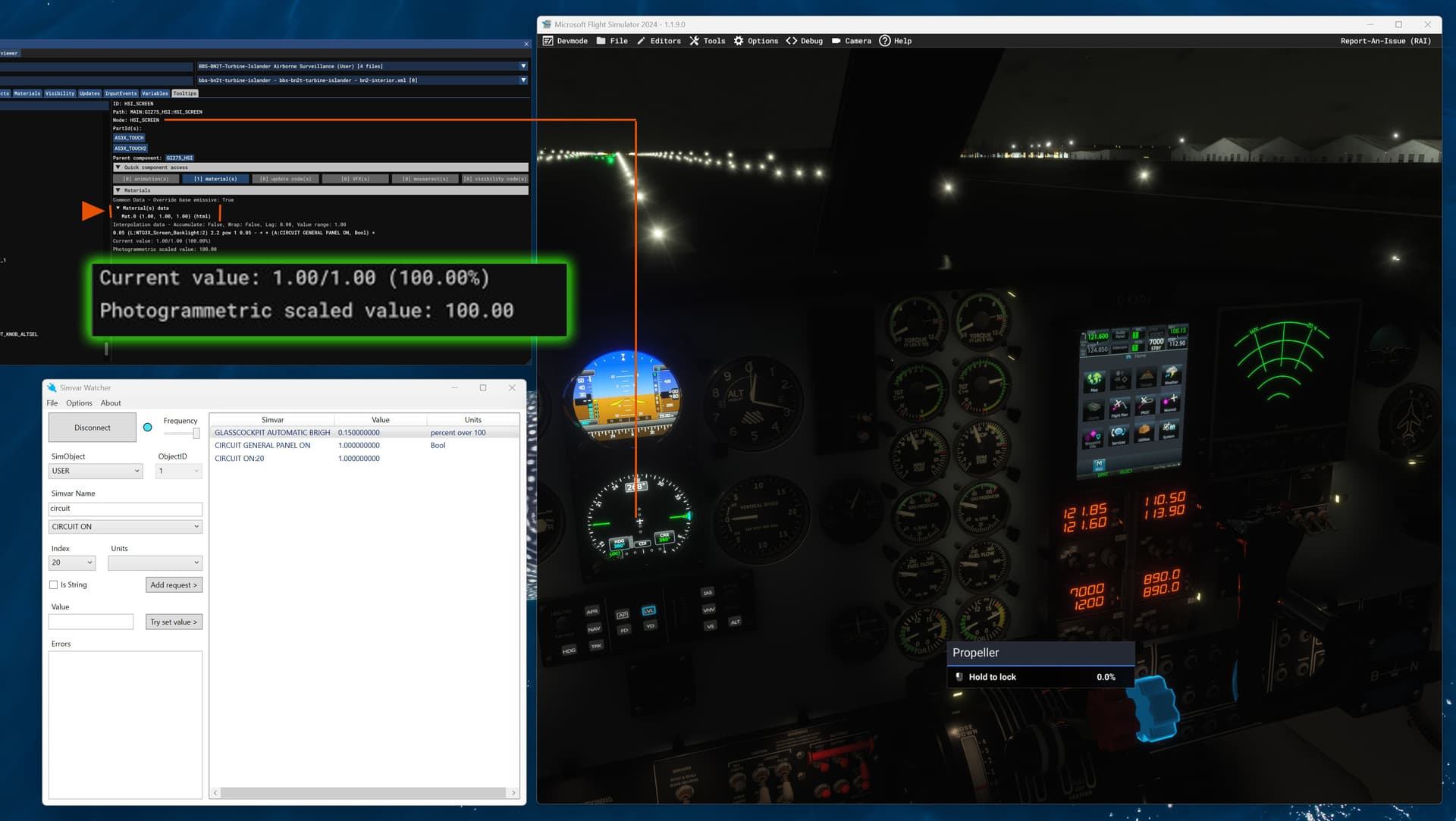The width and height of the screenshot is (1456, 821).
Task: Tap the PROC icon on GTN screen
Action: pyautogui.click(x=1146, y=406)
